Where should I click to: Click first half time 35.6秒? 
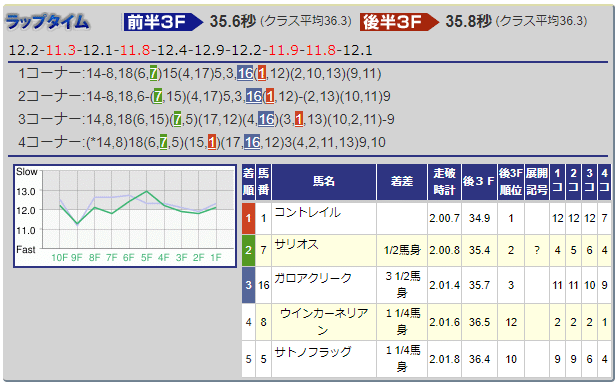233,22
